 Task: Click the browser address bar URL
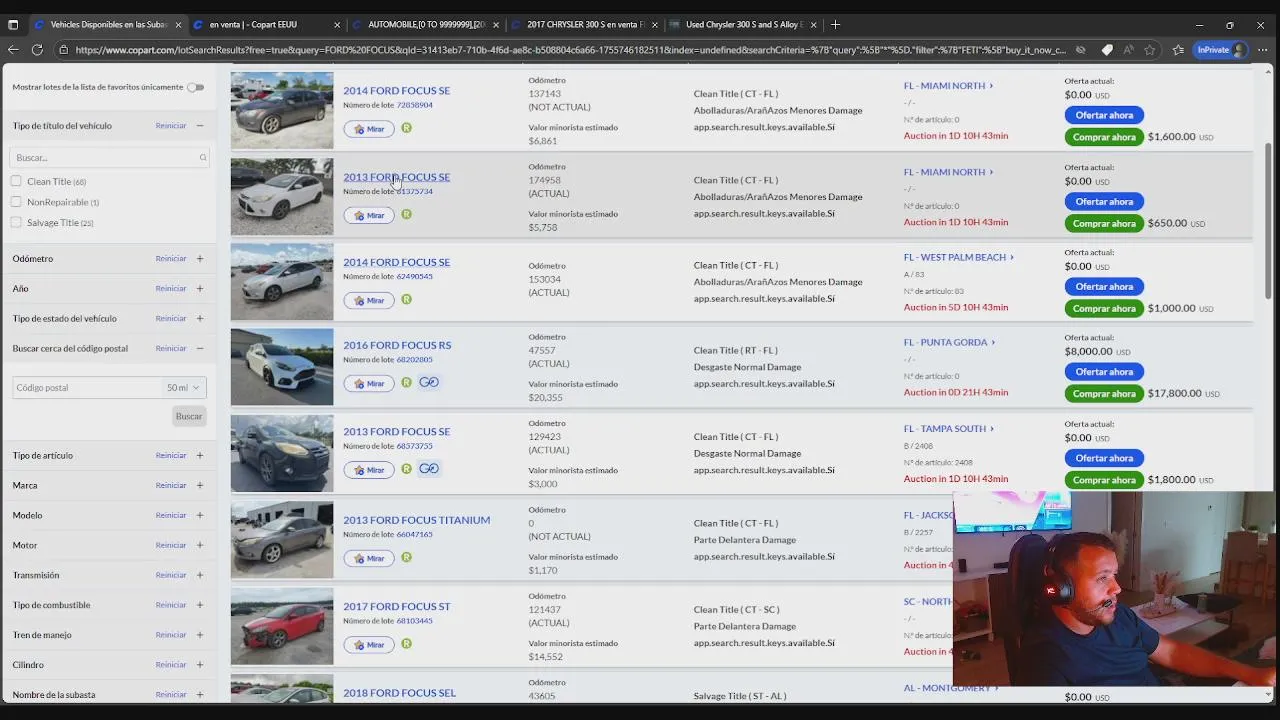(x=570, y=49)
